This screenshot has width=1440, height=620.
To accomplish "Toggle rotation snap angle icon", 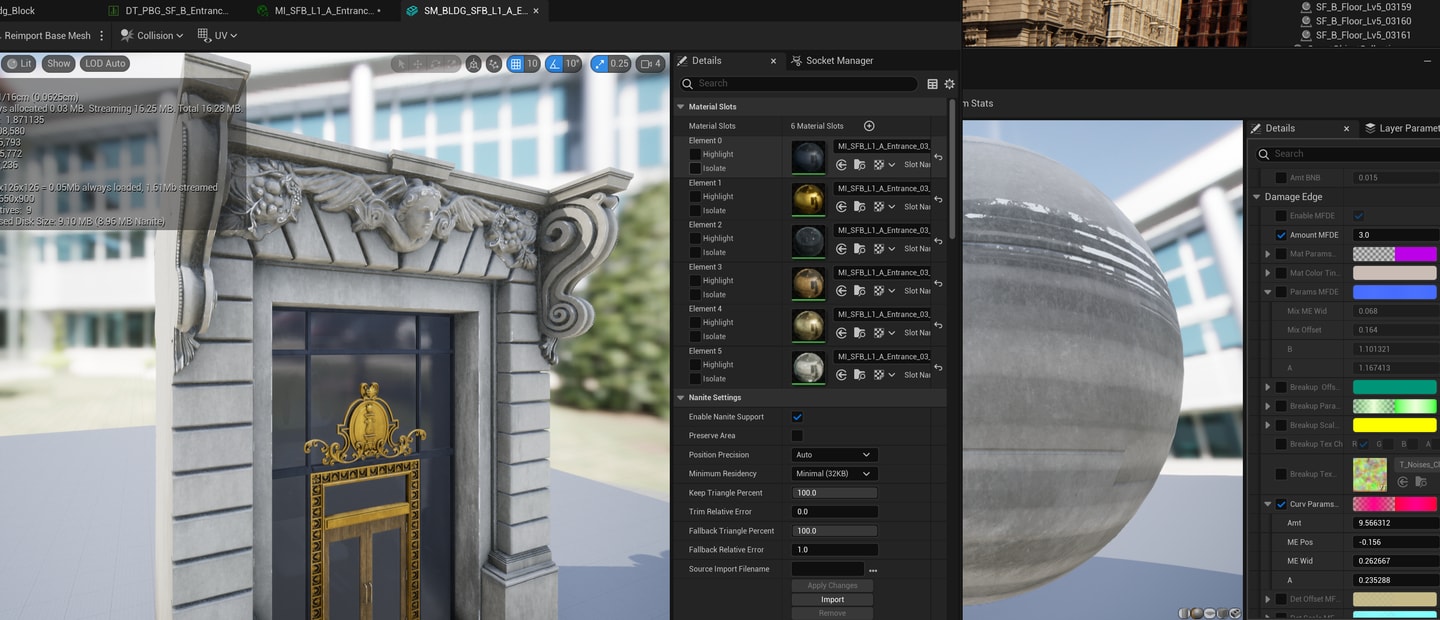I will (554, 64).
